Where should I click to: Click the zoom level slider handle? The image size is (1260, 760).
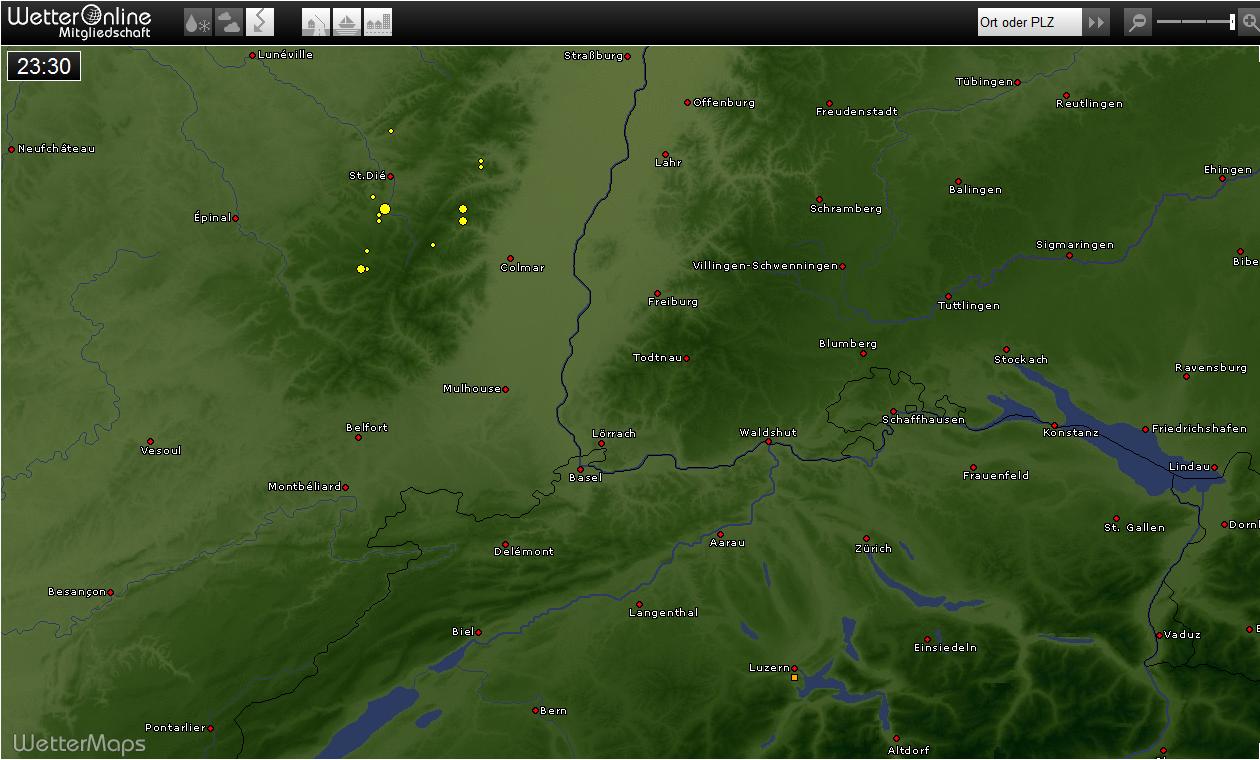(1232, 22)
